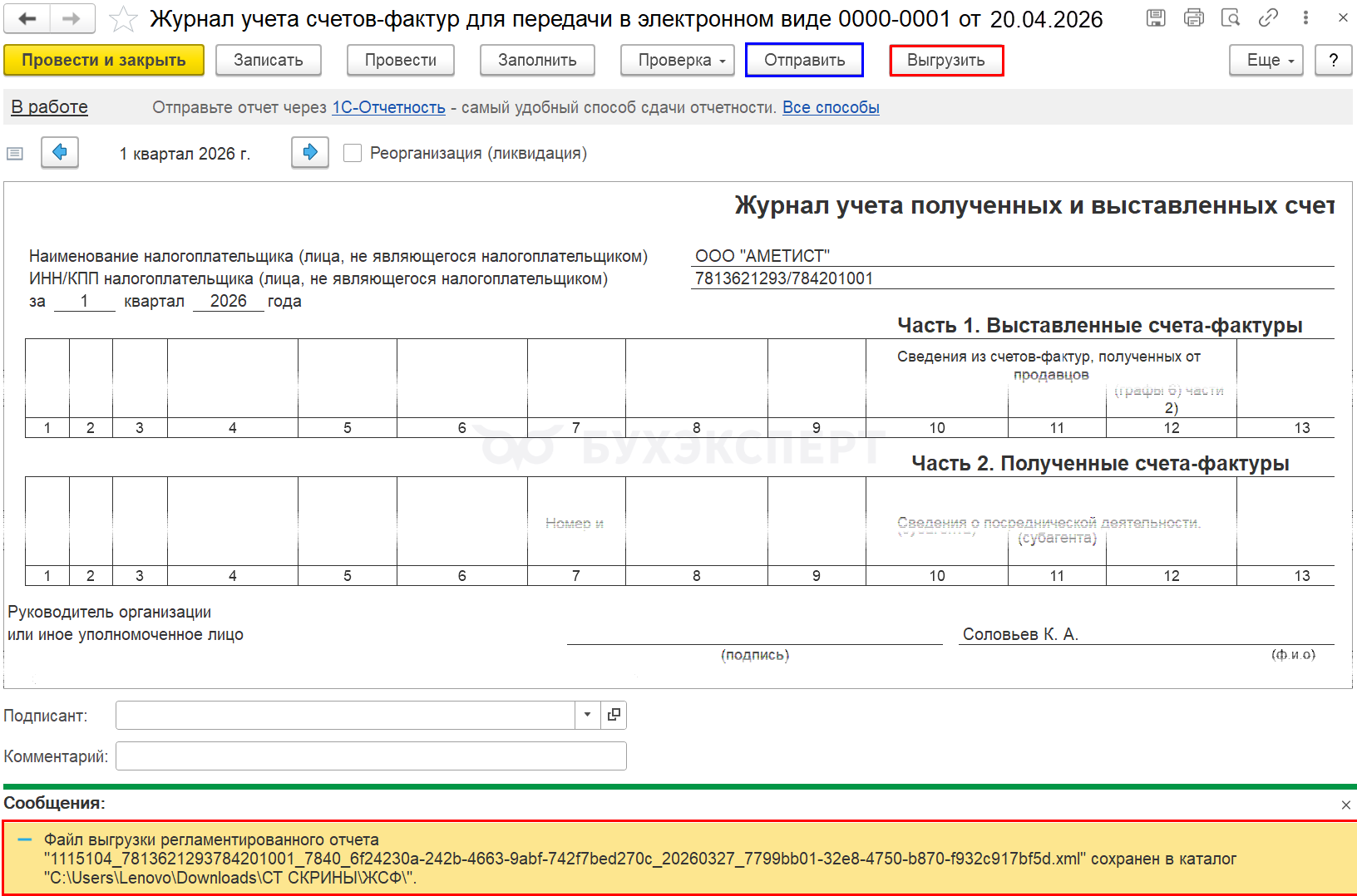Switch to the previous quarter arrow
The height and width of the screenshot is (896, 1357).
(60, 152)
